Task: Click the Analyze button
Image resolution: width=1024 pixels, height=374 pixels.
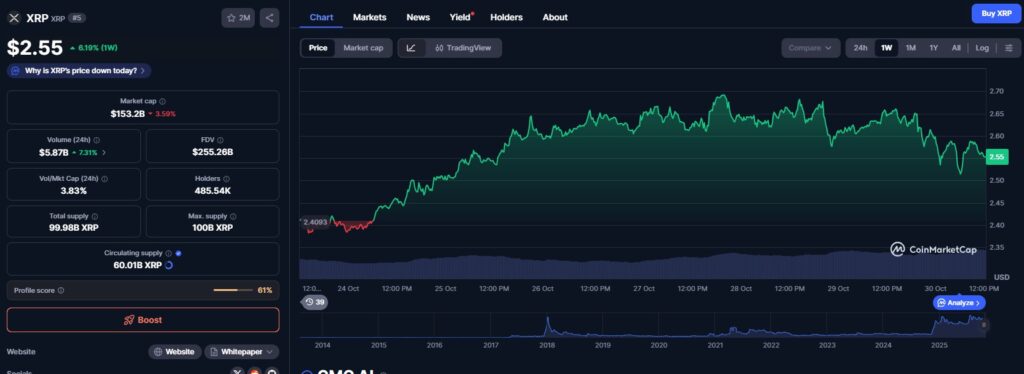Action: pyautogui.click(x=959, y=303)
